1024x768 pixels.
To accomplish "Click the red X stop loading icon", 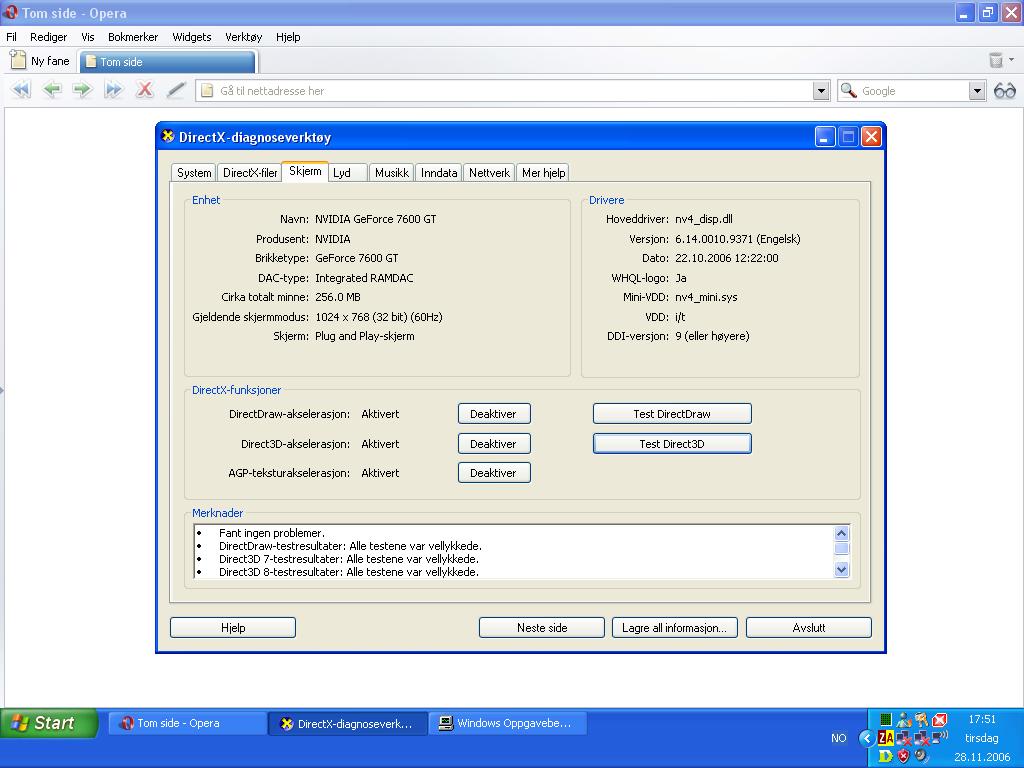I will 144,89.
